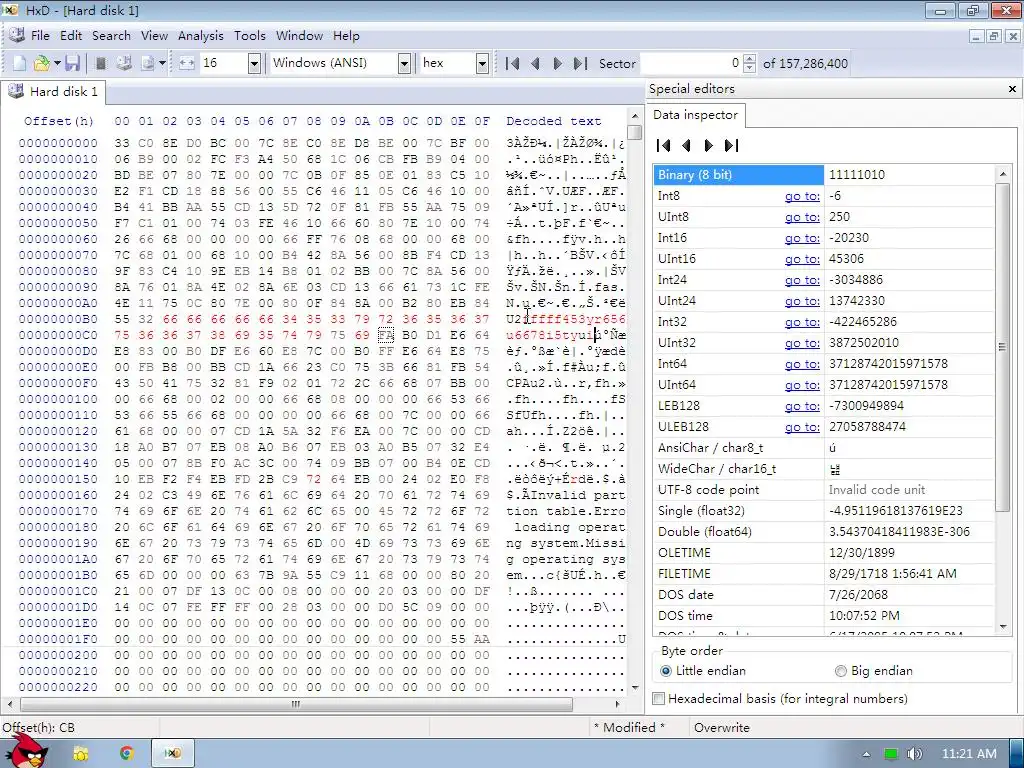Click the volume speaker tray icon
Viewport: 1024px width, 768px height.
click(914, 754)
